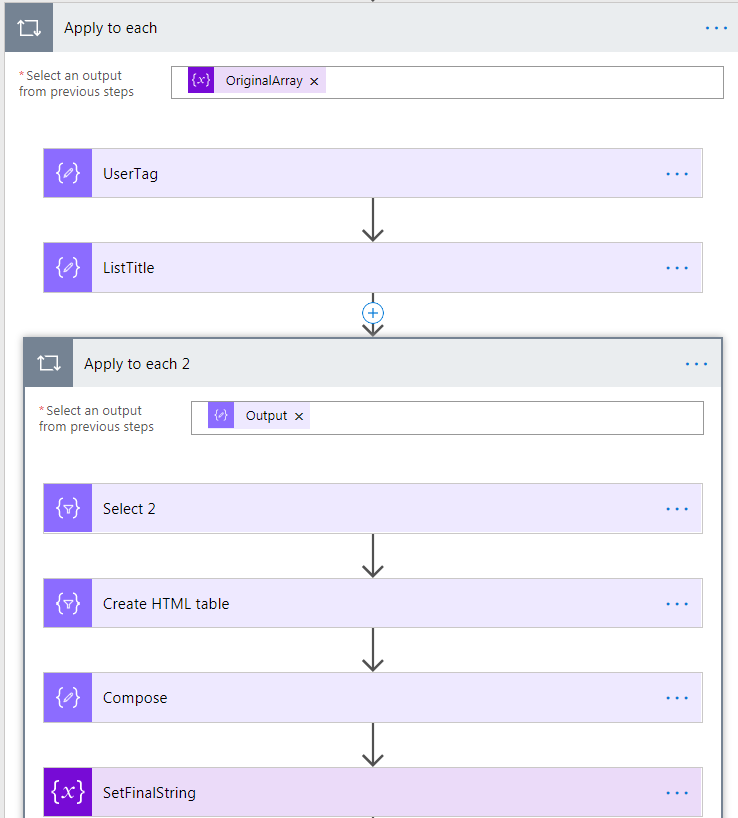
Task: Remove the Output token
Action: (x=296, y=414)
